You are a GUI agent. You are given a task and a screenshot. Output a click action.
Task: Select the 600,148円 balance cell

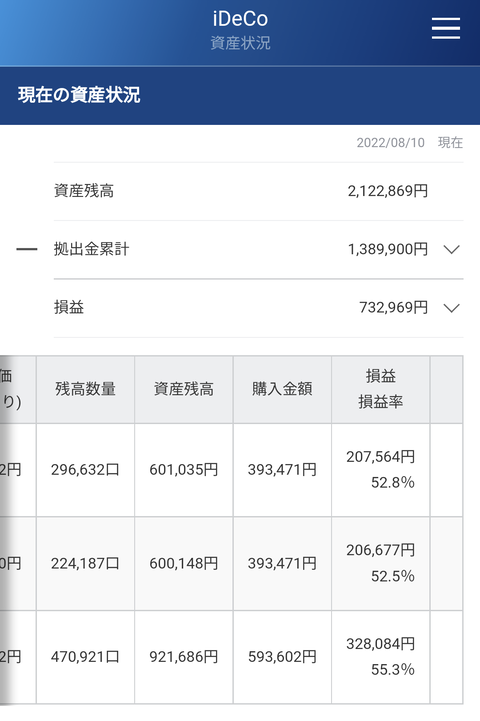tap(184, 563)
